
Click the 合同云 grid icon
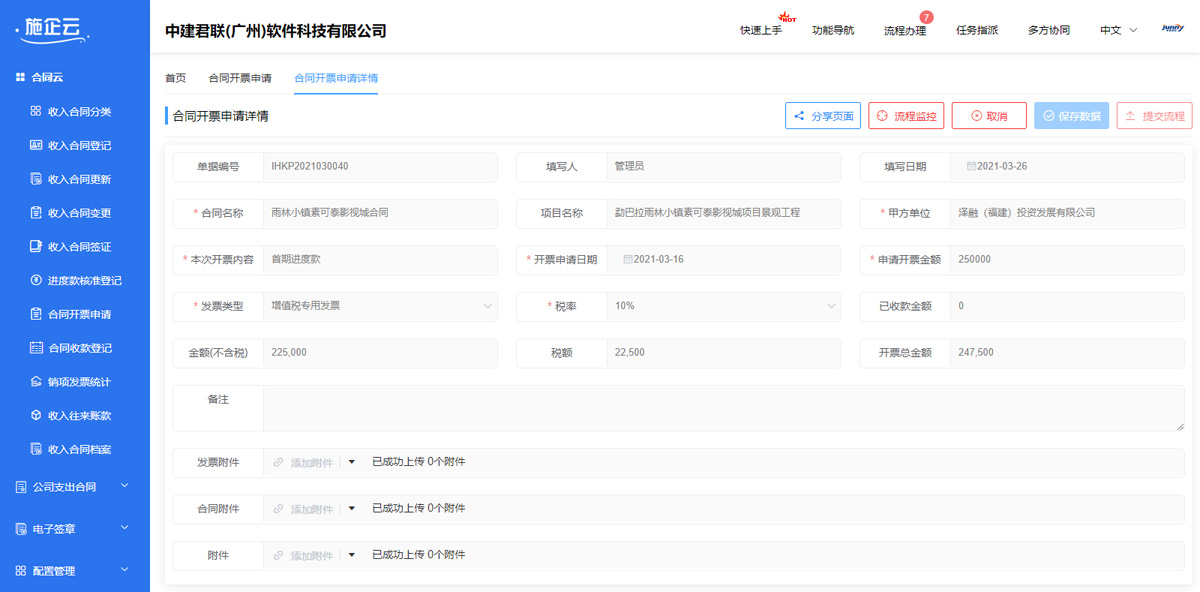coord(20,77)
